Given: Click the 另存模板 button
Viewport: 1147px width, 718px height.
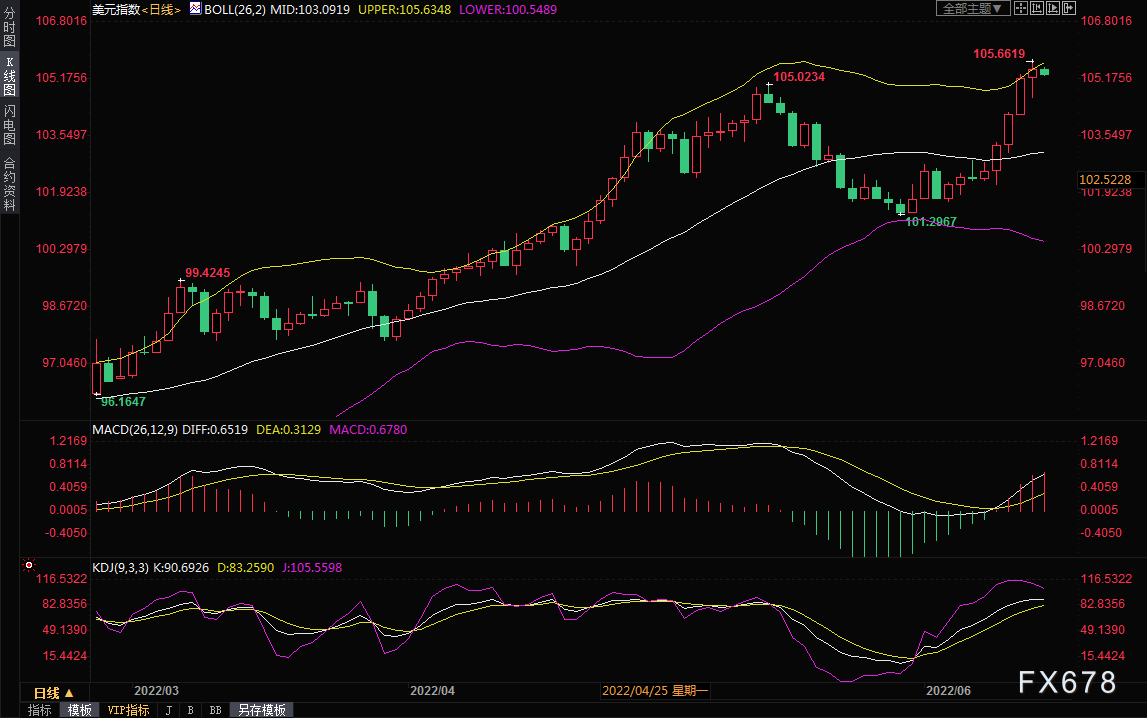Looking at the screenshot, I should tap(261, 710).
